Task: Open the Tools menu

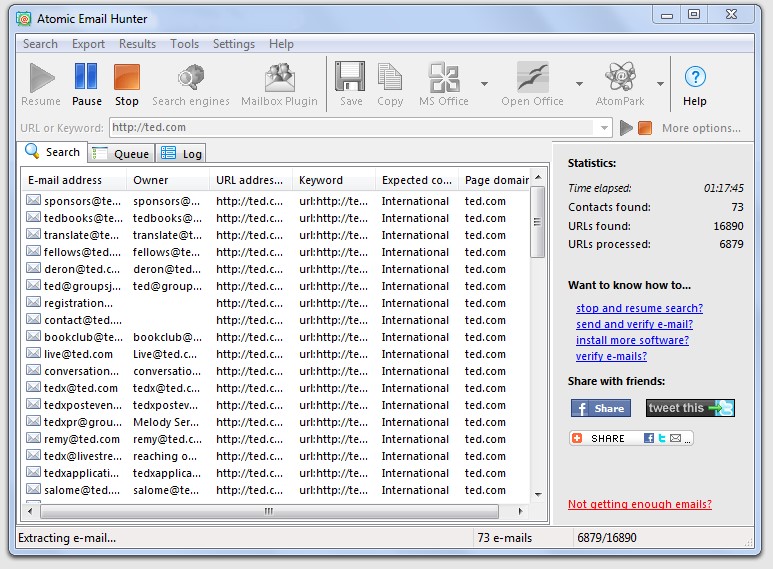Action: click(184, 44)
